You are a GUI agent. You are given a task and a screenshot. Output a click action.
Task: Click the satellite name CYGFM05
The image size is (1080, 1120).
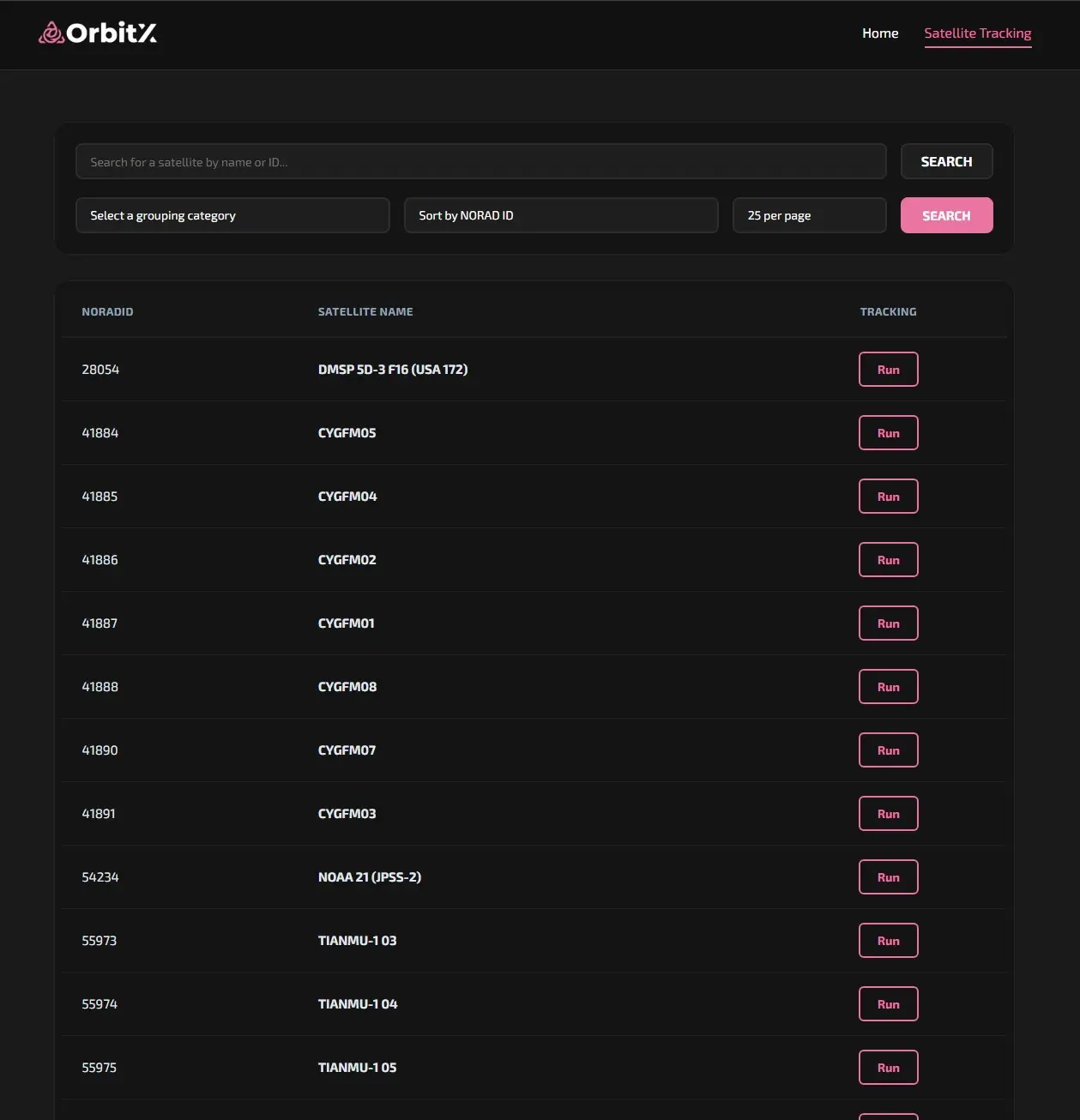347,433
